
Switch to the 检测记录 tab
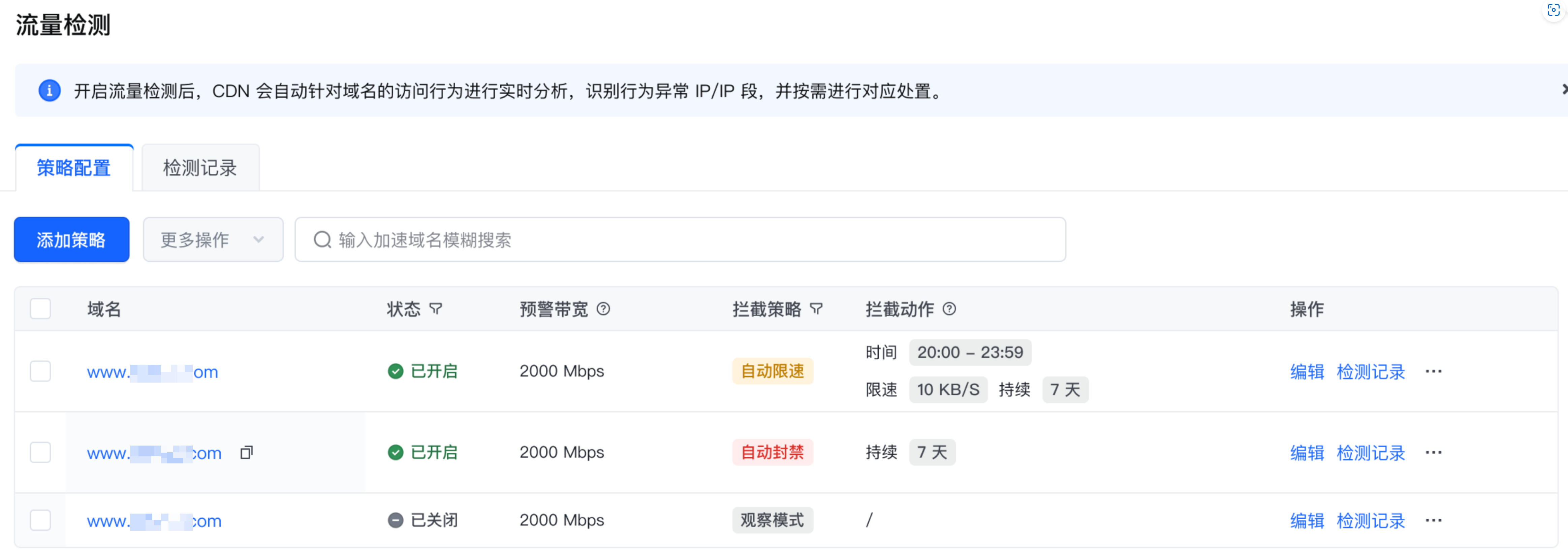tap(200, 168)
